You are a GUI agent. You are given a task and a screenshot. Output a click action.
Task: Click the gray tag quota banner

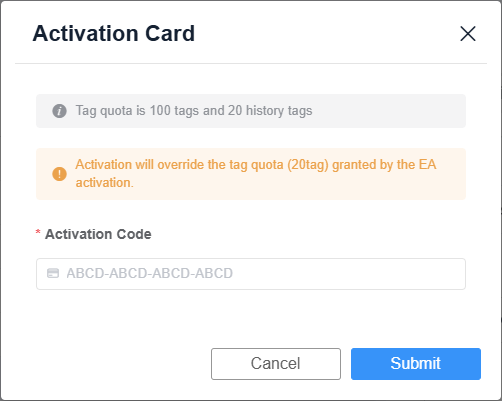tap(251, 111)
